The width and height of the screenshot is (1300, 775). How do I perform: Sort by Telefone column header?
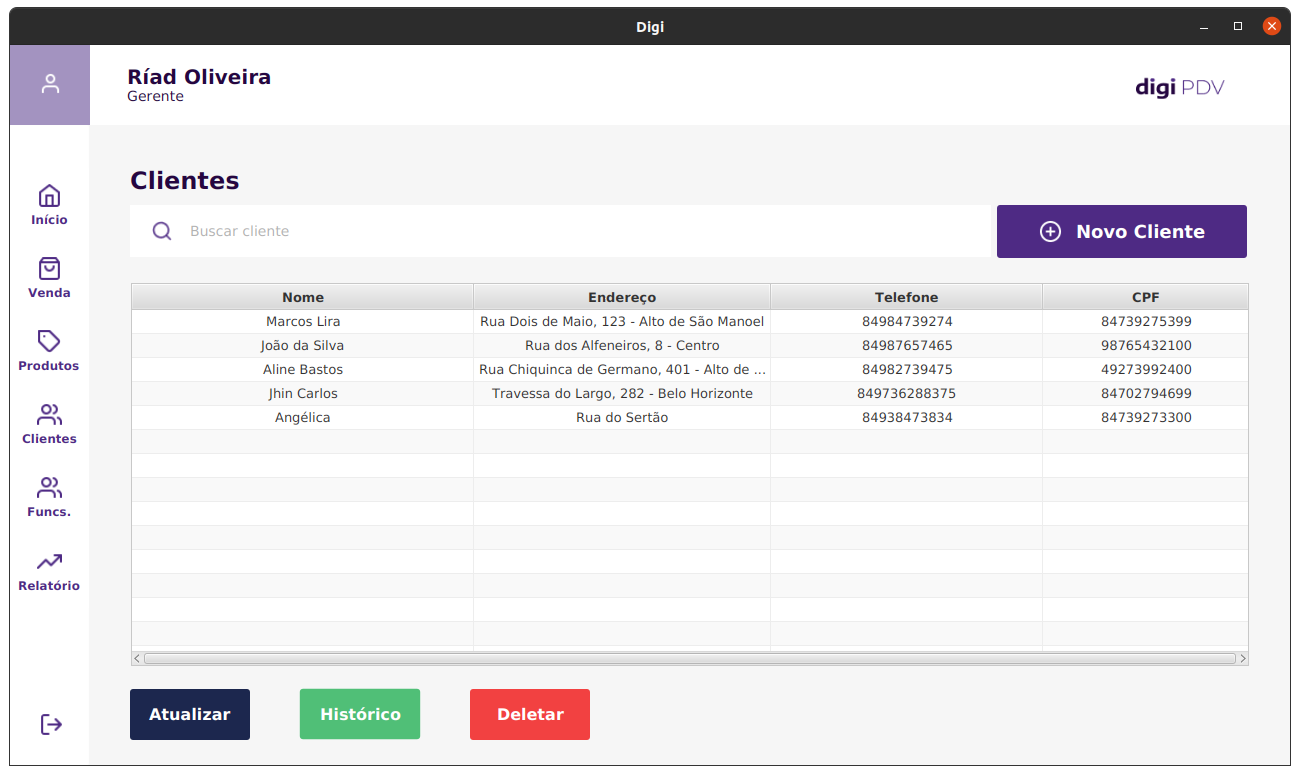tap(907, 297)
